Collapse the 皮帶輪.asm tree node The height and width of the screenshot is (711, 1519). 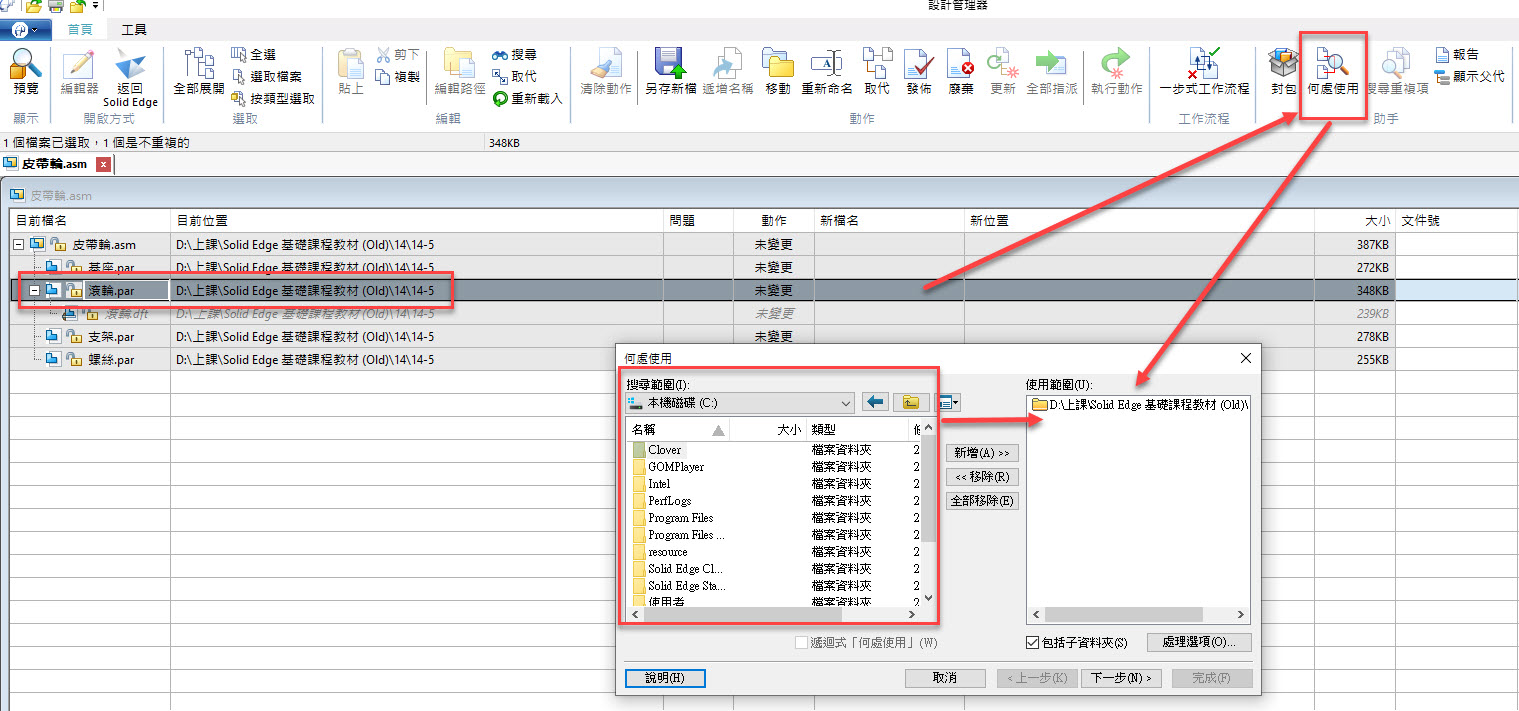[19, 244]
